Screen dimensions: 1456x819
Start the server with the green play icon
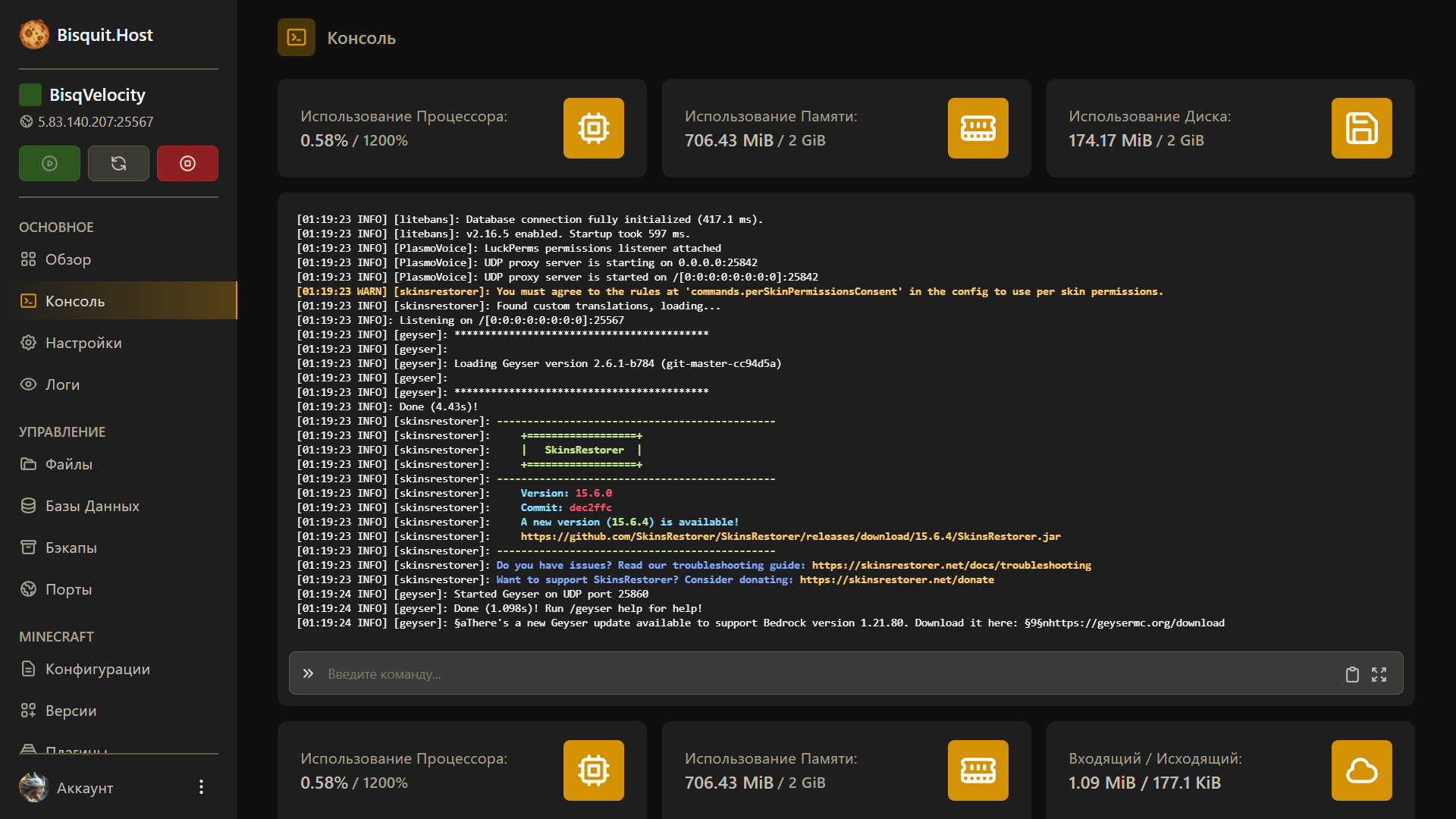[49, 163]
